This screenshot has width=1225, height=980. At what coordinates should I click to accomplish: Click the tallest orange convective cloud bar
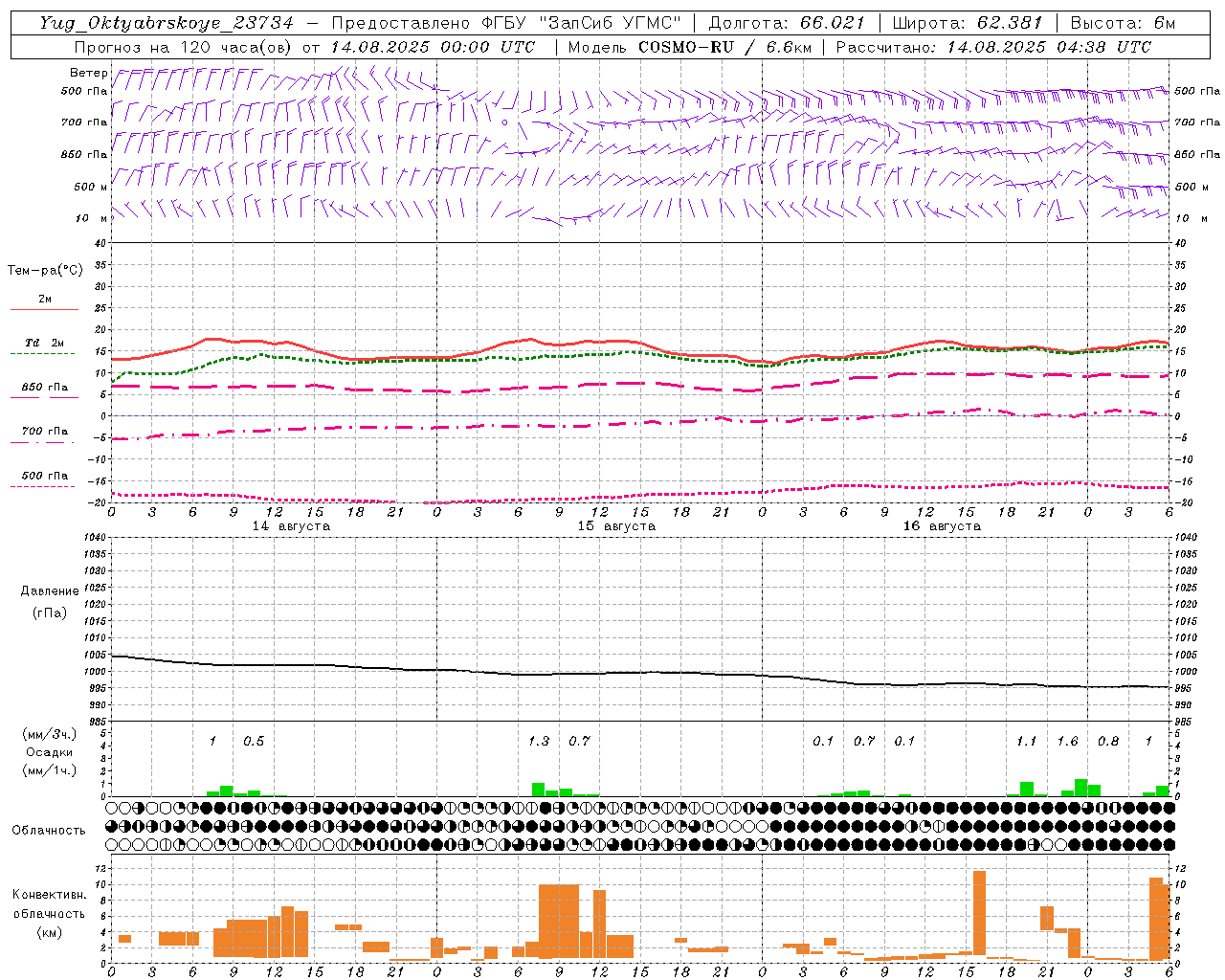point(979,914)
